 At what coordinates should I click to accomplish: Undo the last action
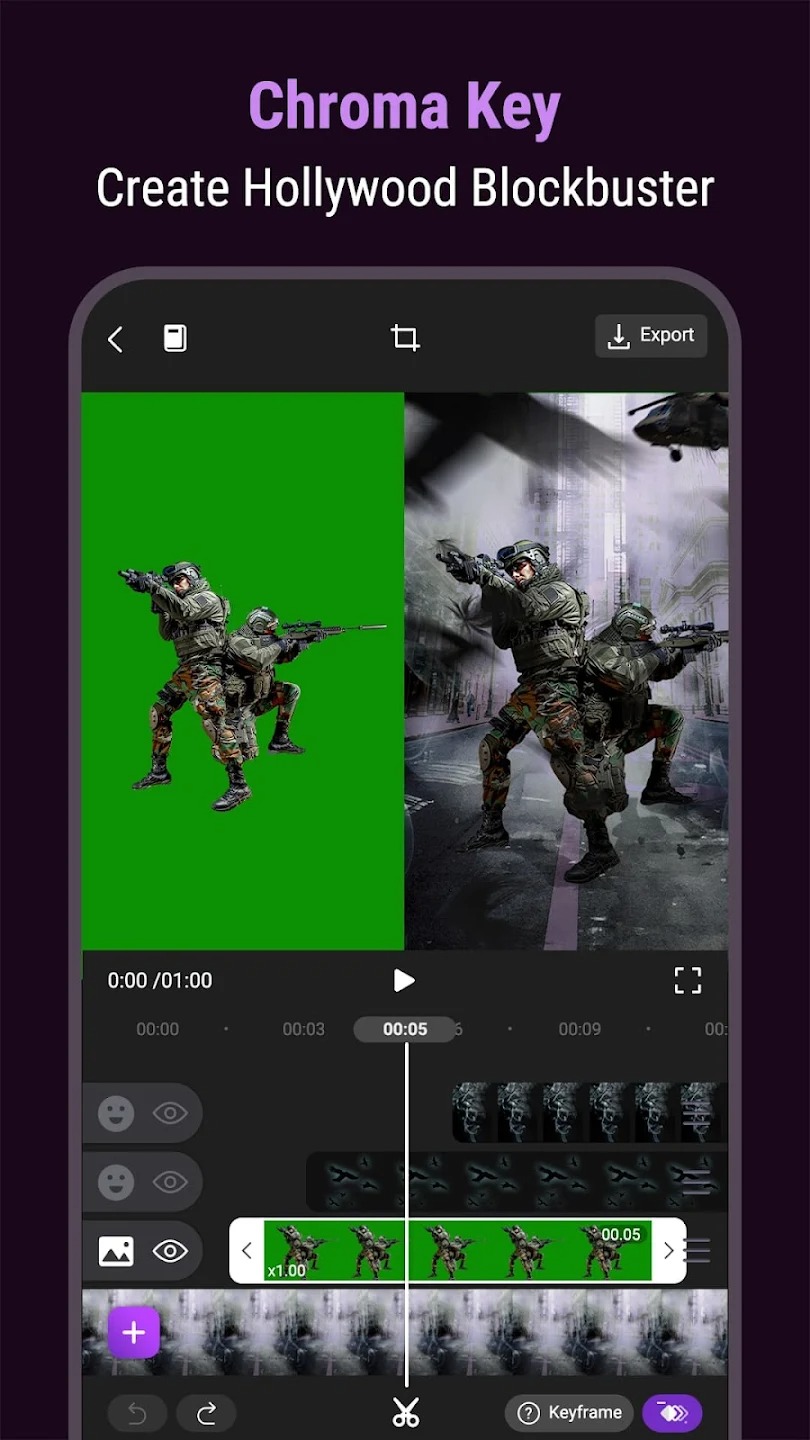coord(137,1413)
